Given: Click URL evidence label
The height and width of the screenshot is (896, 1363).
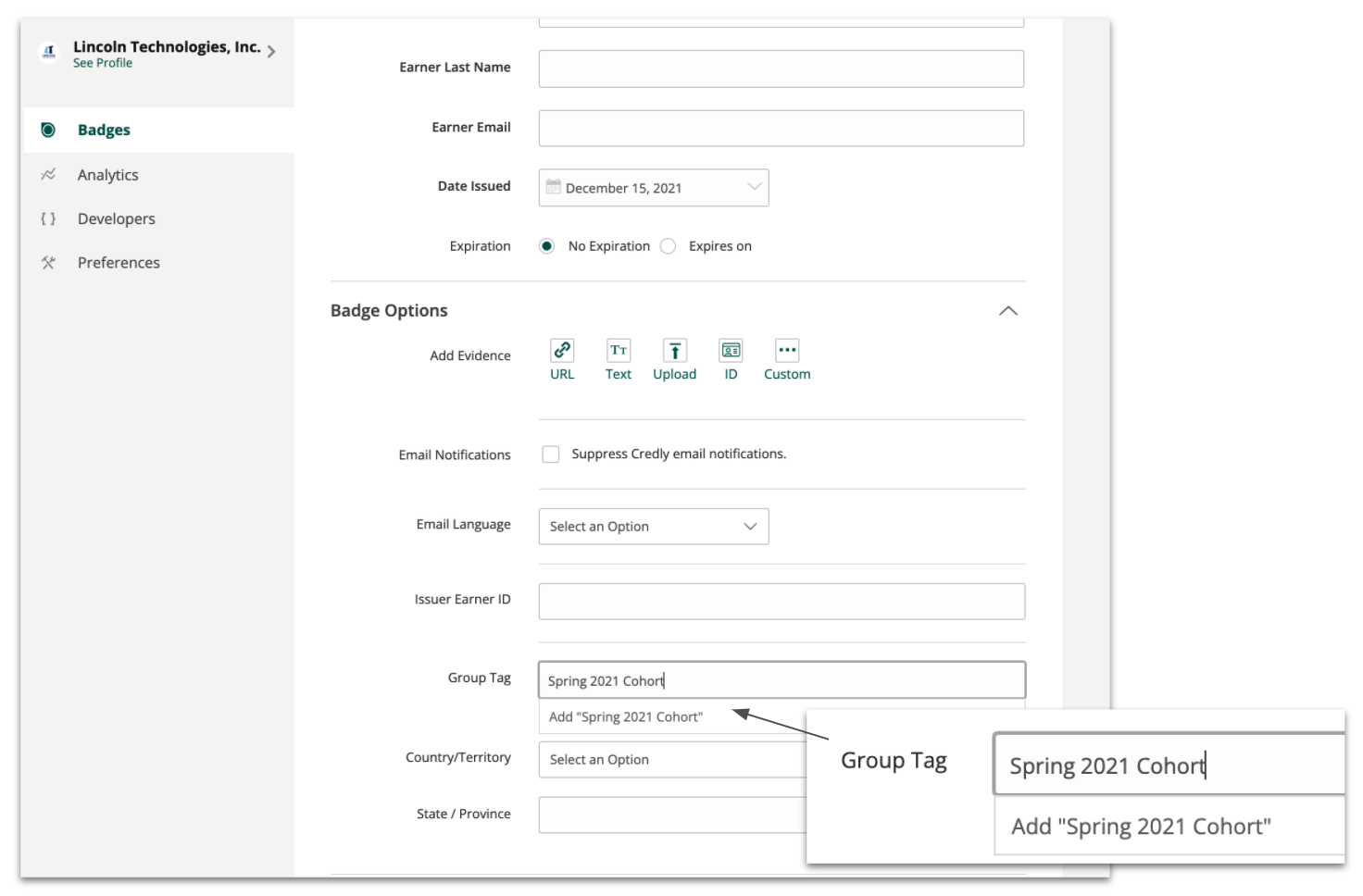Looking at the screenshot, I should [x=562, y=374].
